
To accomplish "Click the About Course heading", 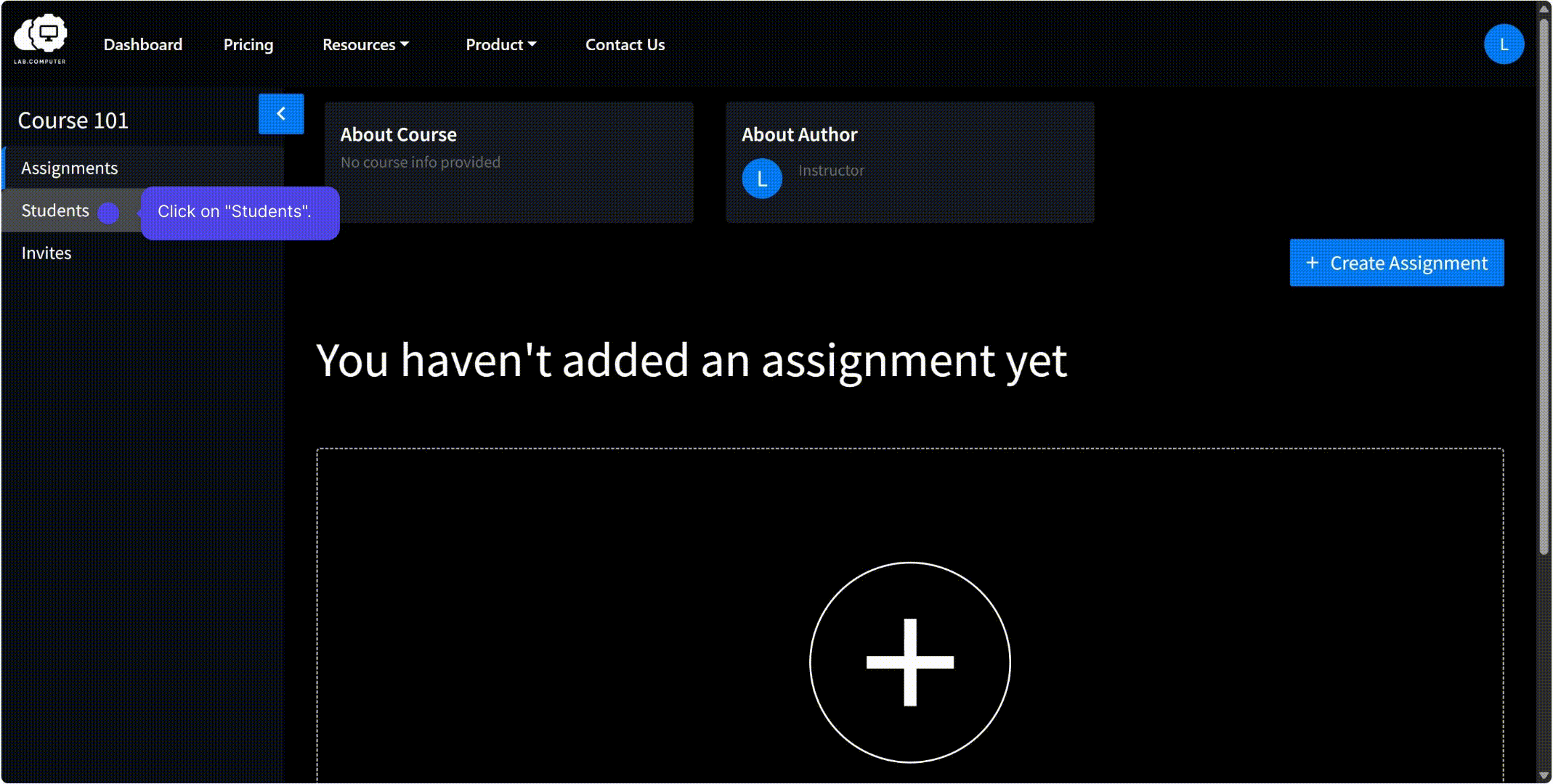I will (x=399, y=135).
